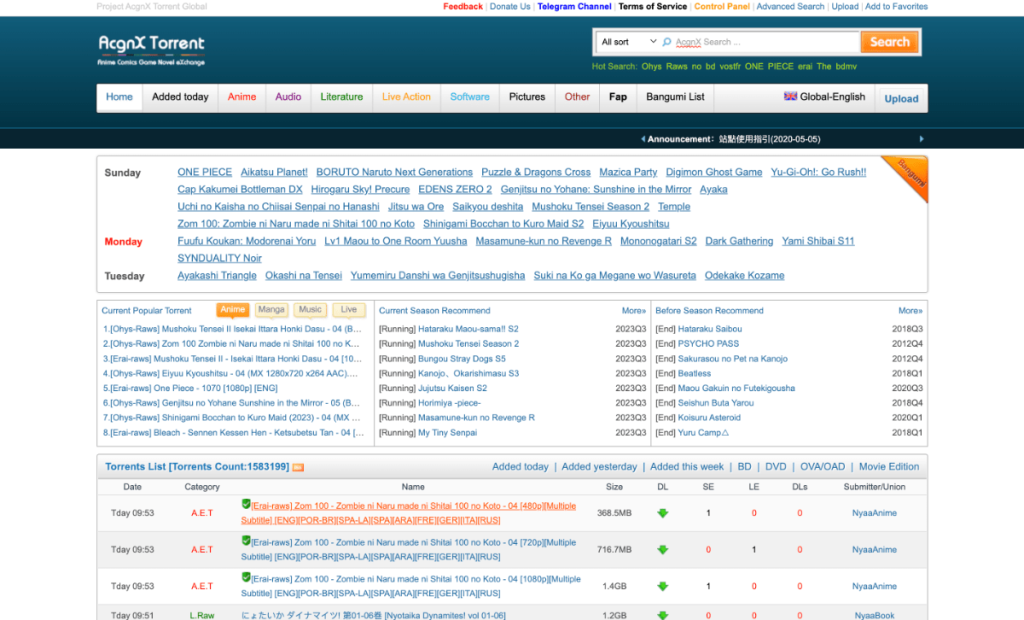Open the Audio navigation tab
Image resolution: width=1024 pixels, height=620 pixels.
coord(288,97)
